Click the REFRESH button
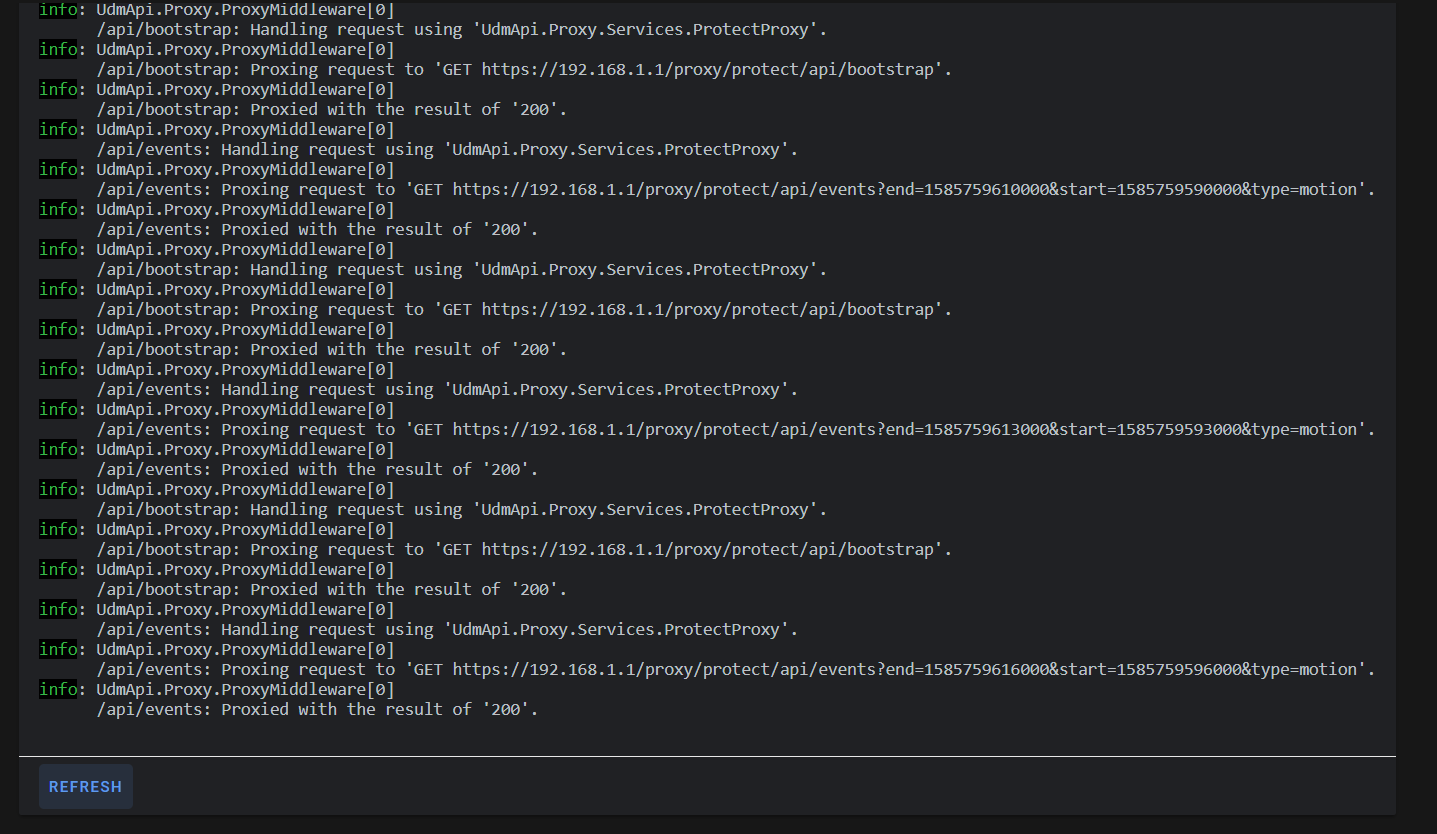Screen dimensions: 1437x834 [x=85, y=786]
